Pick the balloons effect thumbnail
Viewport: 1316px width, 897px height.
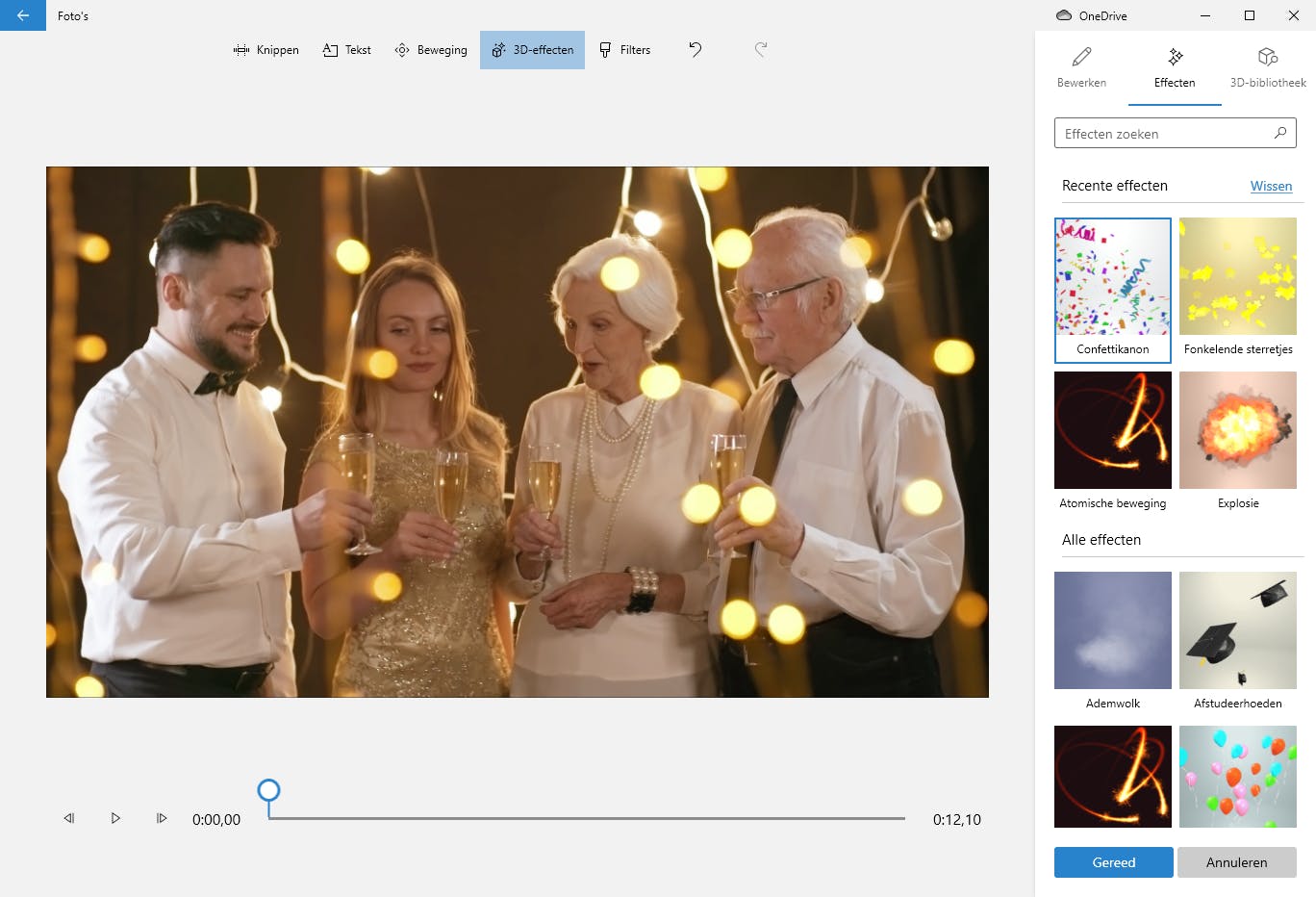tap(1238, 777)
